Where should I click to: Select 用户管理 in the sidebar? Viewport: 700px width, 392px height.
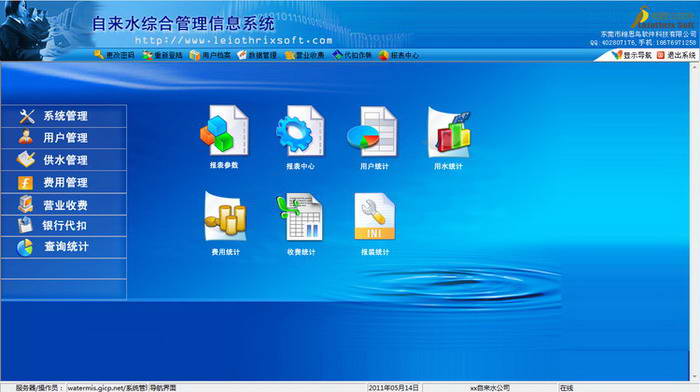(x=64, y=138)
